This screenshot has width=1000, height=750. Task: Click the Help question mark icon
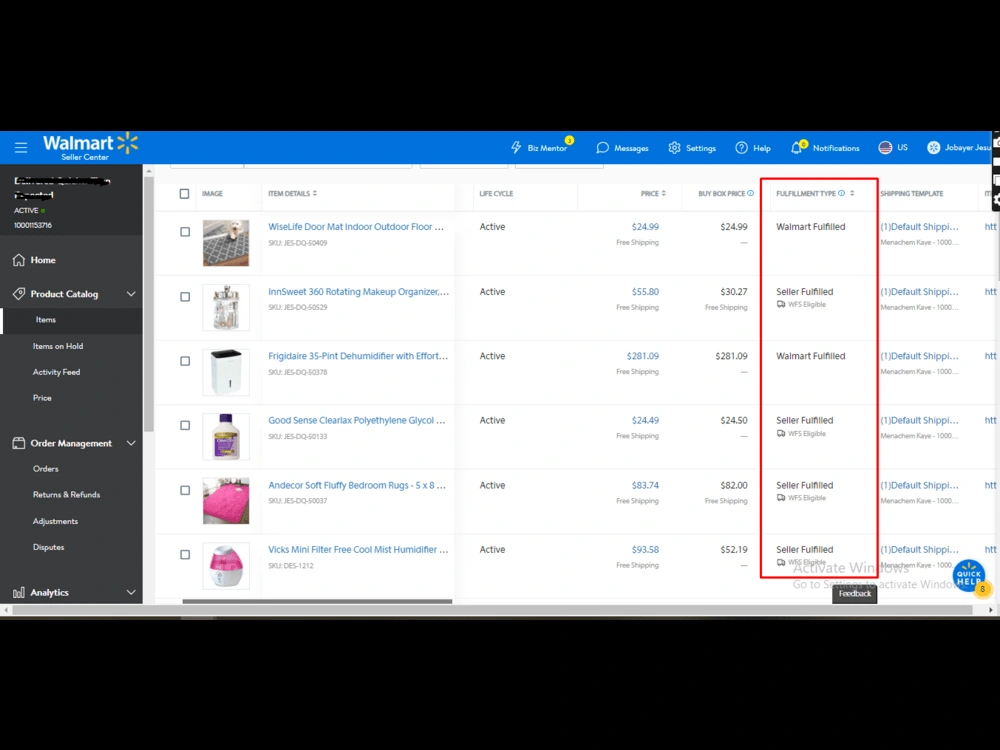[x=741, y=148]
